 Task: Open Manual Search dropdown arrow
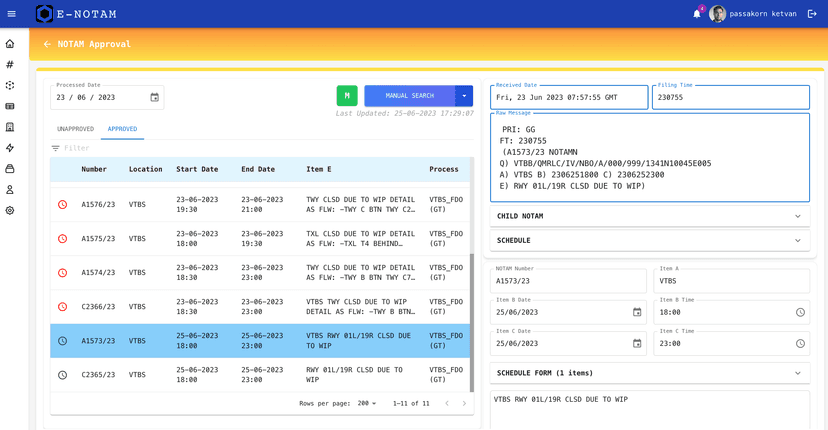click(x=464, y=96)
